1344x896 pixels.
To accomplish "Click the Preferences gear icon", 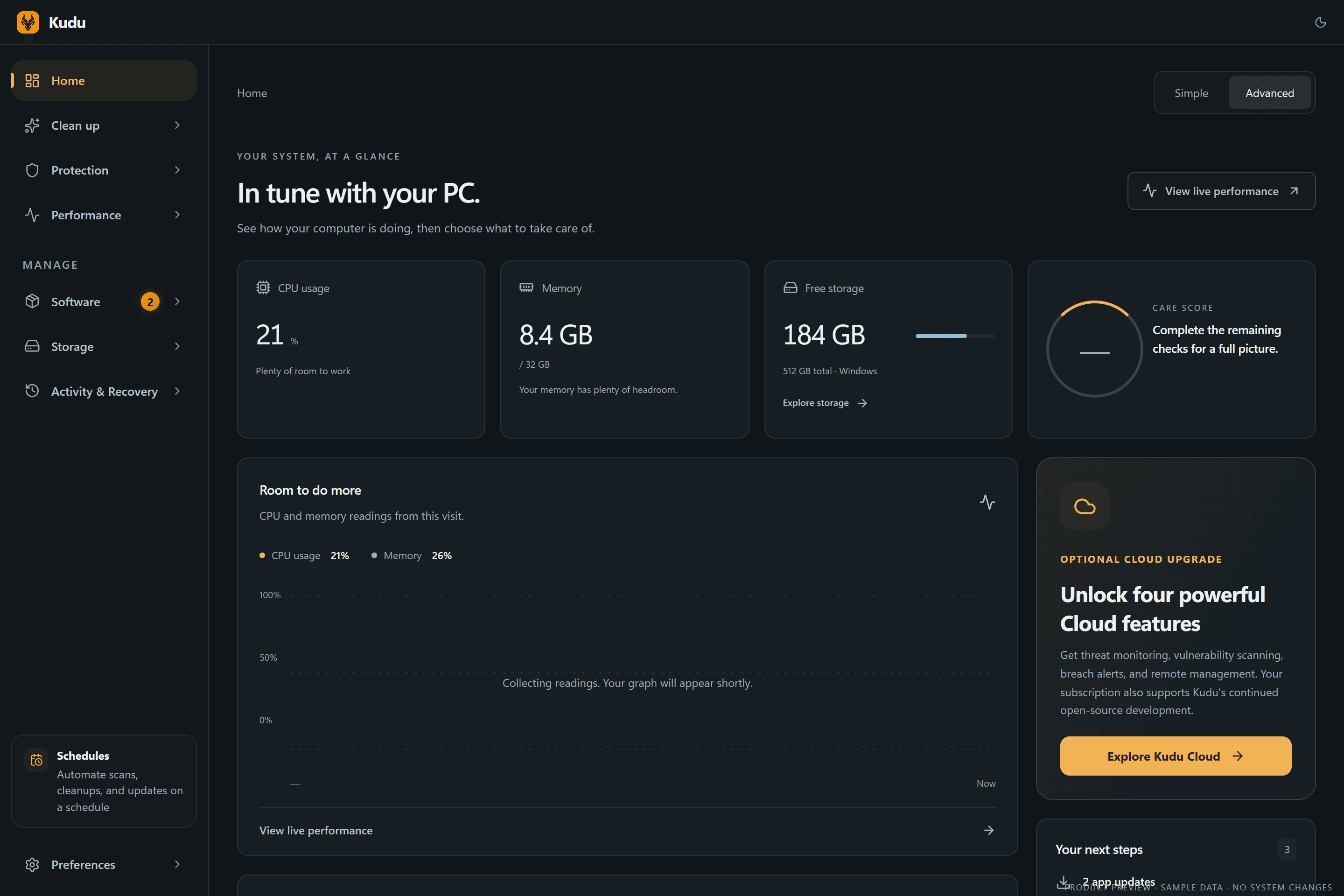I will 32,864.
